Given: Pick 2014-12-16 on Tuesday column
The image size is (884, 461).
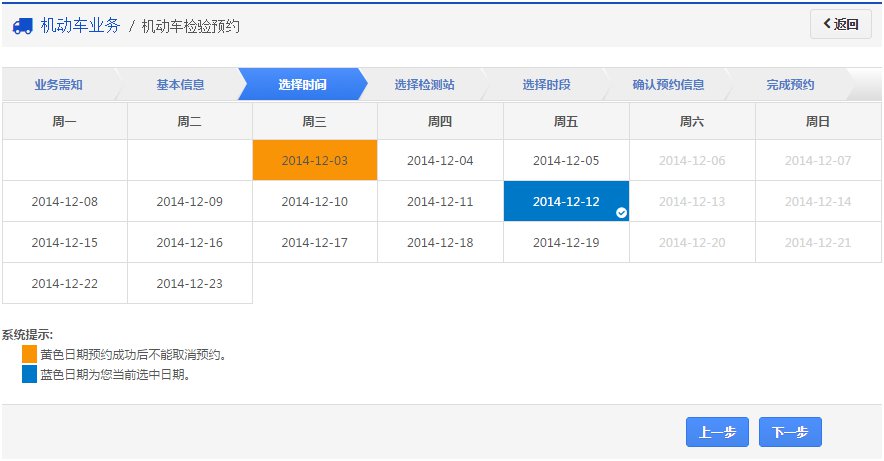Looking at the screenshot, I should (189, 243).
